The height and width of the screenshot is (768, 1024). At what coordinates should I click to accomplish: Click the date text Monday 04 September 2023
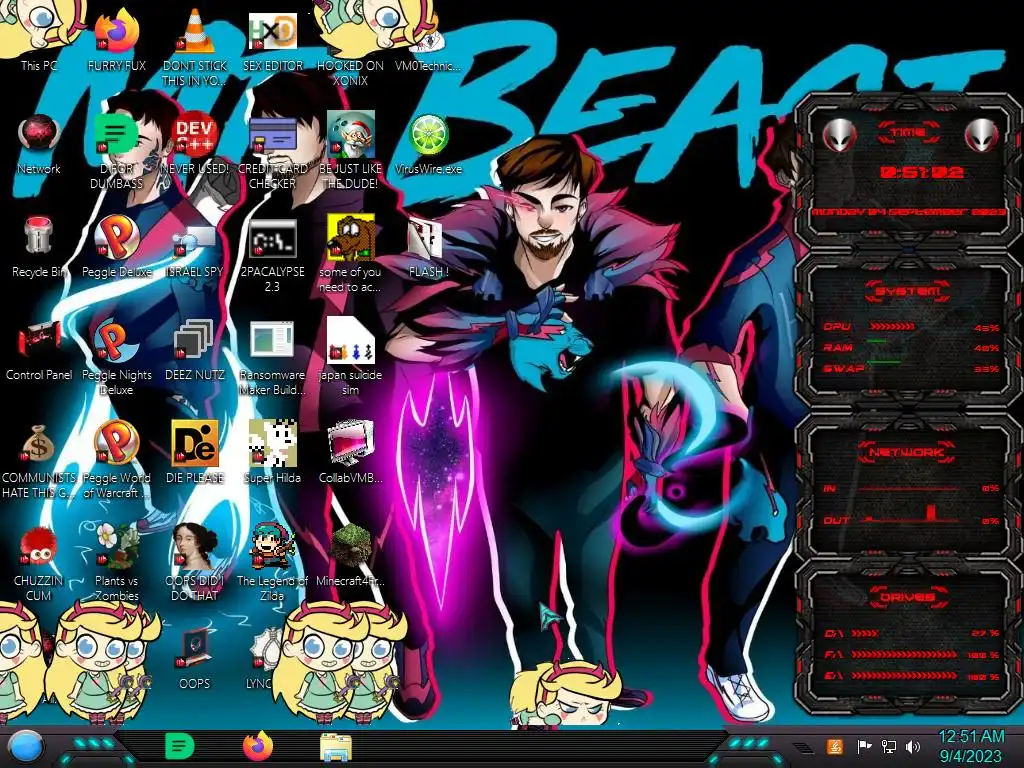click(908, 212)
